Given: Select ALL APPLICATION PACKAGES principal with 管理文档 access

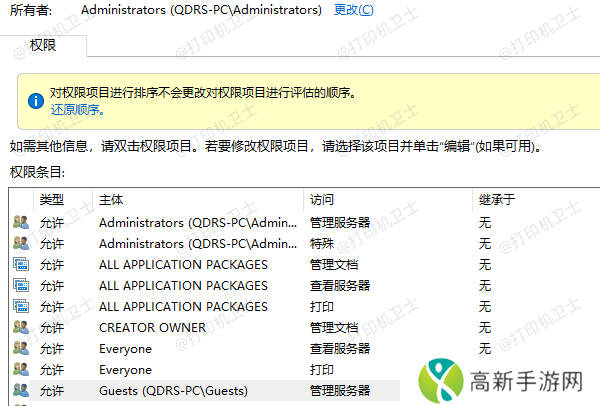Looking at the screenshot, I should point(183,264).
